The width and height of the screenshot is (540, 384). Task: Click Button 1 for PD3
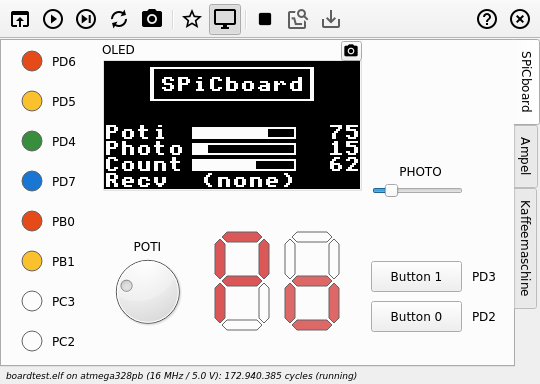[x=416, y=277]
